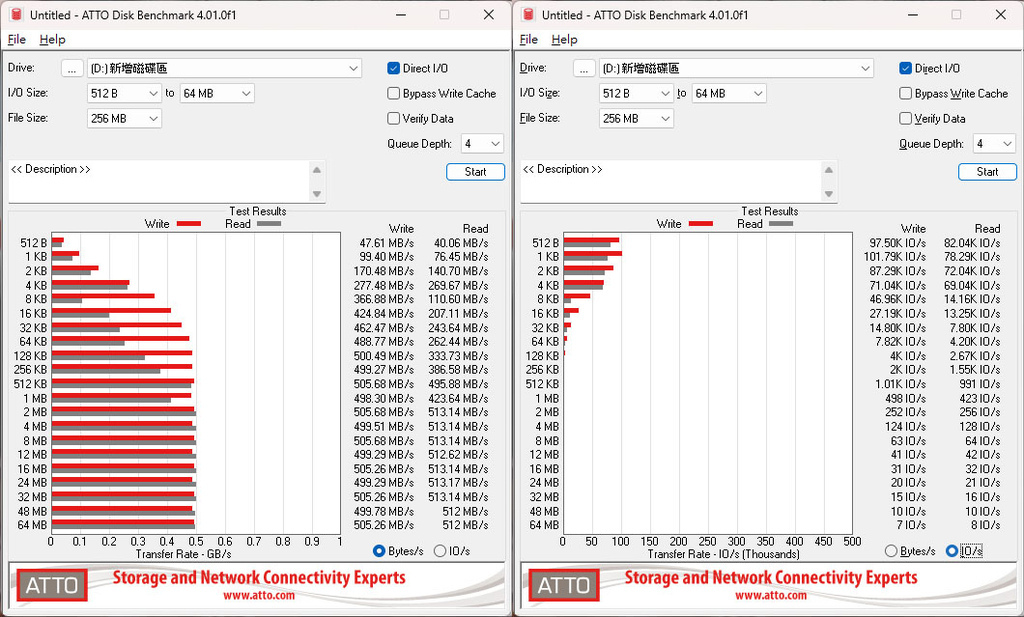Click write value 101.79K IO/s
The image size is (1024, 617).
point(895,257)
